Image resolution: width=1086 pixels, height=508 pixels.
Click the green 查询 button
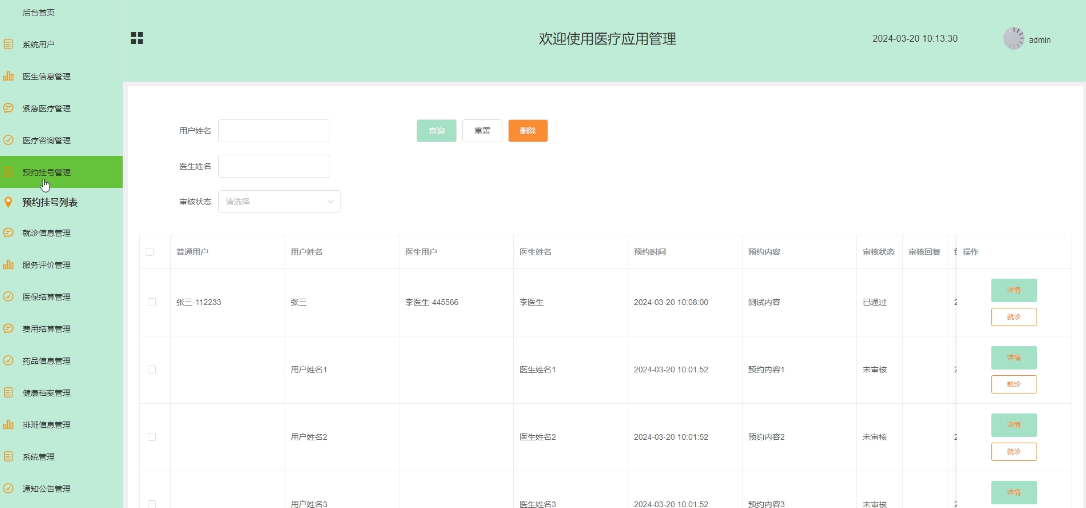pyautogui.click(x=436, y=131)
